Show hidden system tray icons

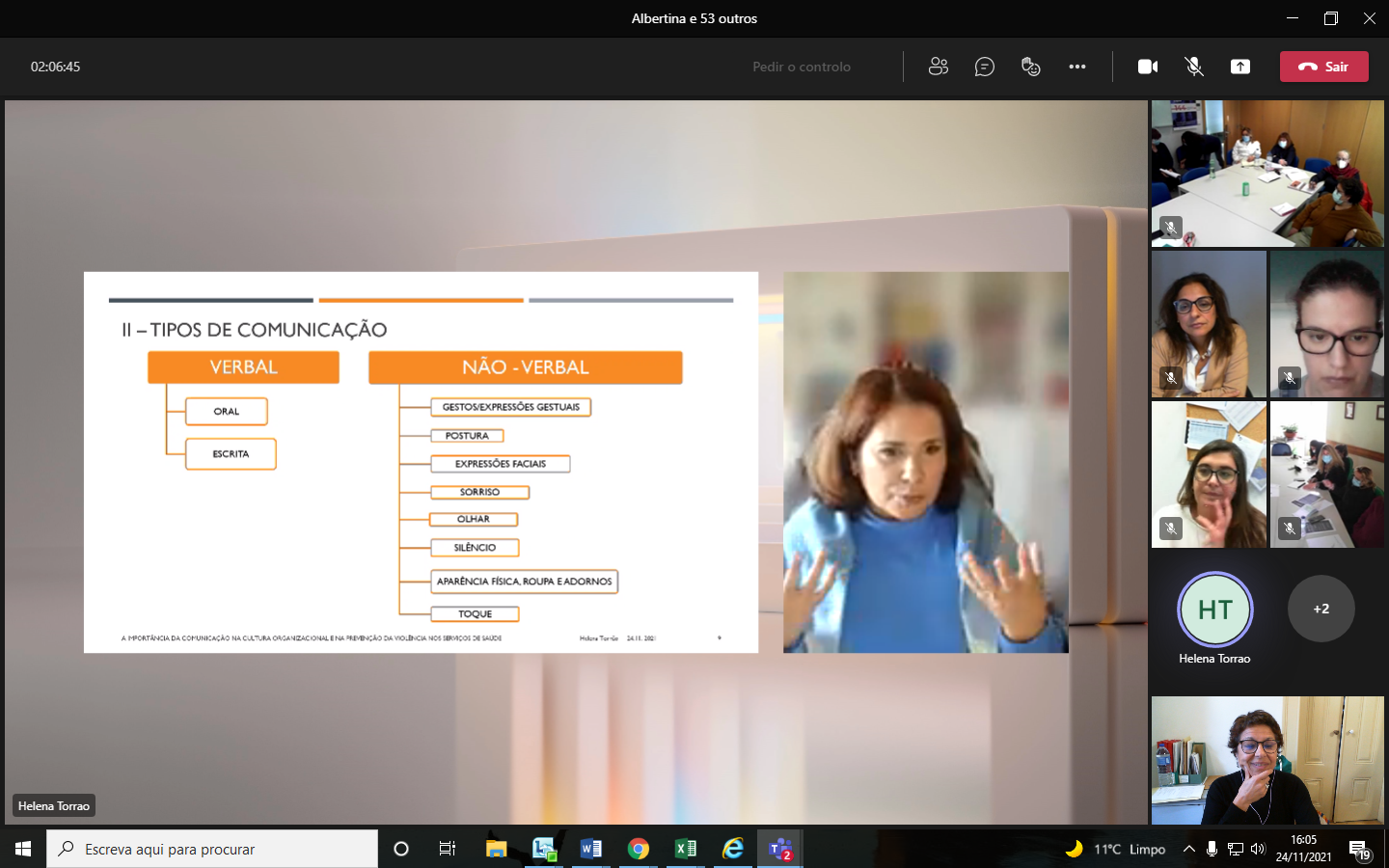pos(1188,849)
